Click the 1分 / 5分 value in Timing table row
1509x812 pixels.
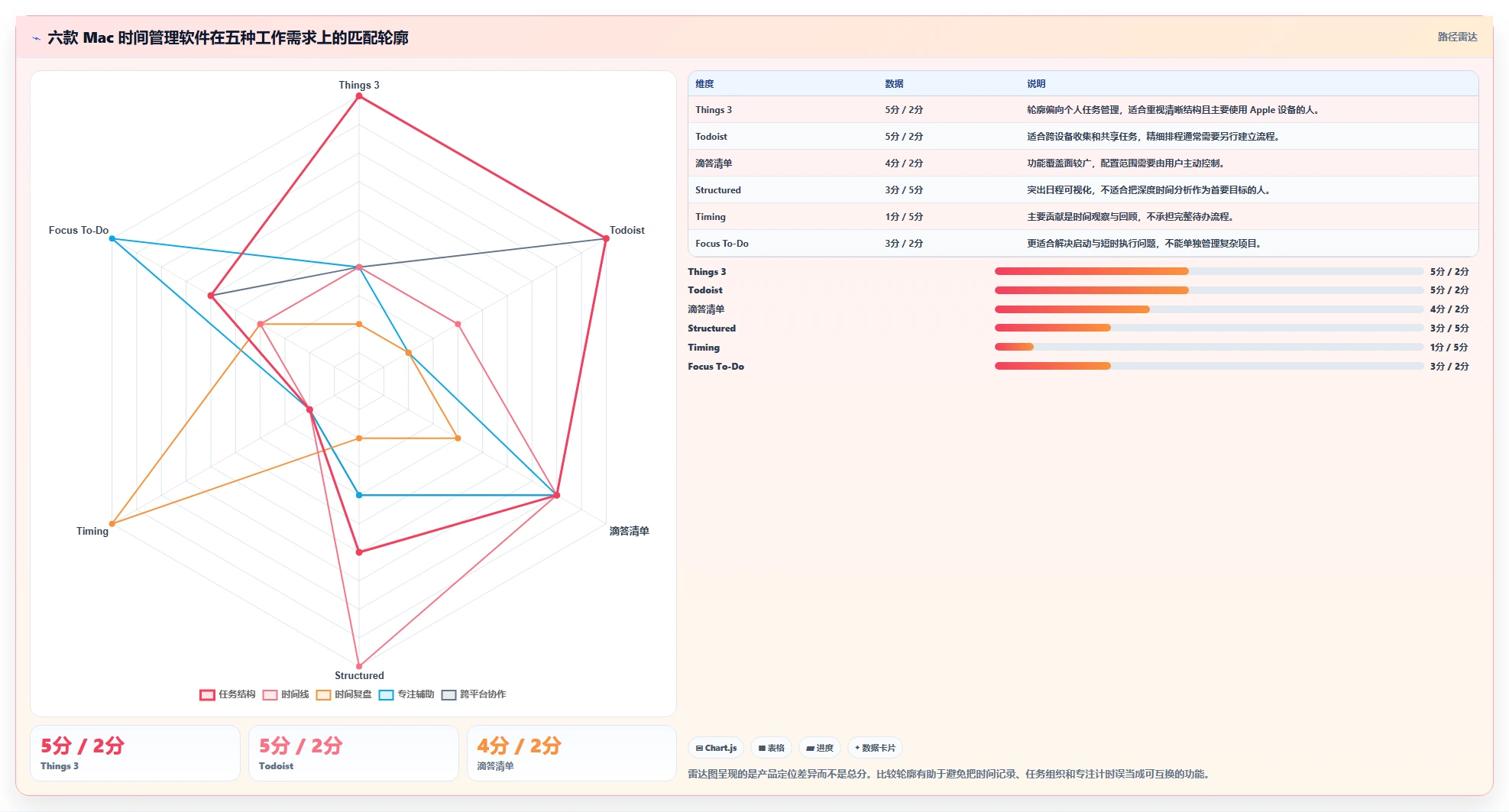click(904, 217)
